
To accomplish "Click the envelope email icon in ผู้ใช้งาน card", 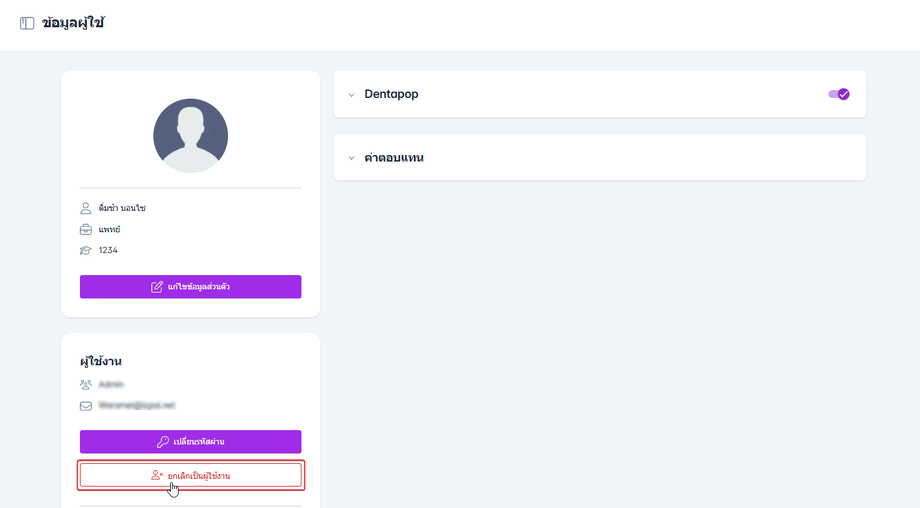I will 86,406.
